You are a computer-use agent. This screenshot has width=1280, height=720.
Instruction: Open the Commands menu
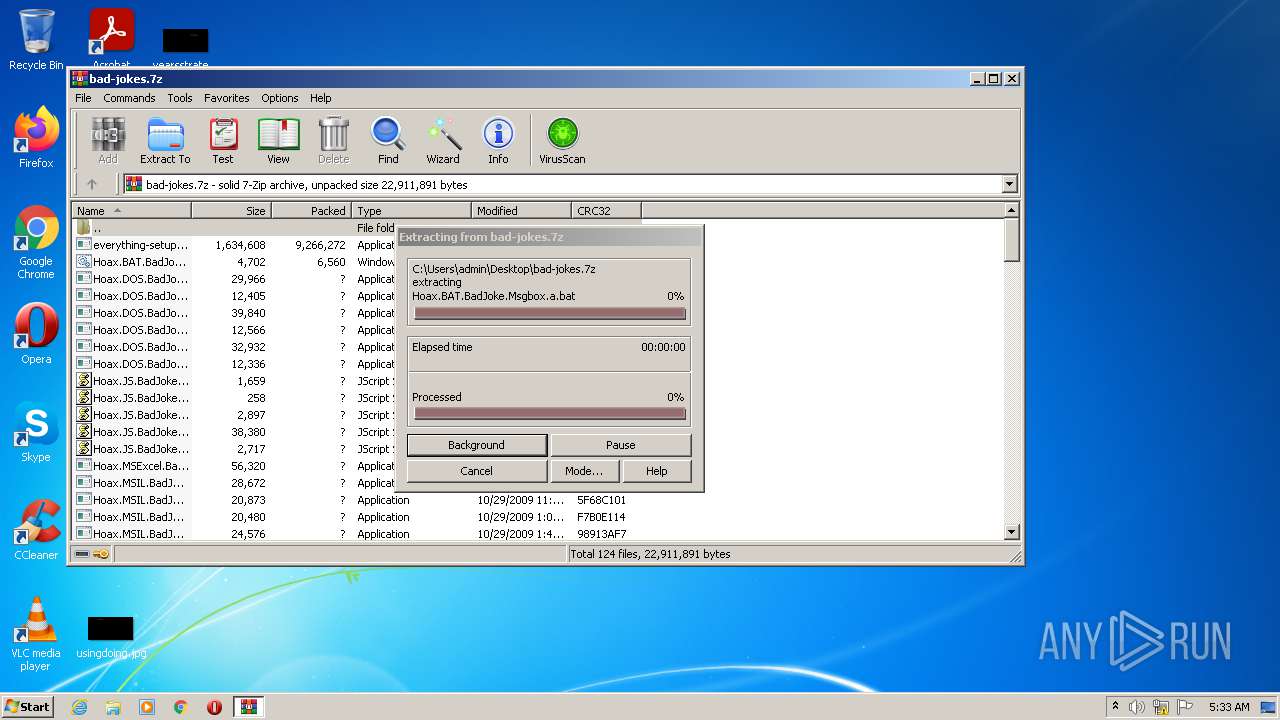point(129,98)
